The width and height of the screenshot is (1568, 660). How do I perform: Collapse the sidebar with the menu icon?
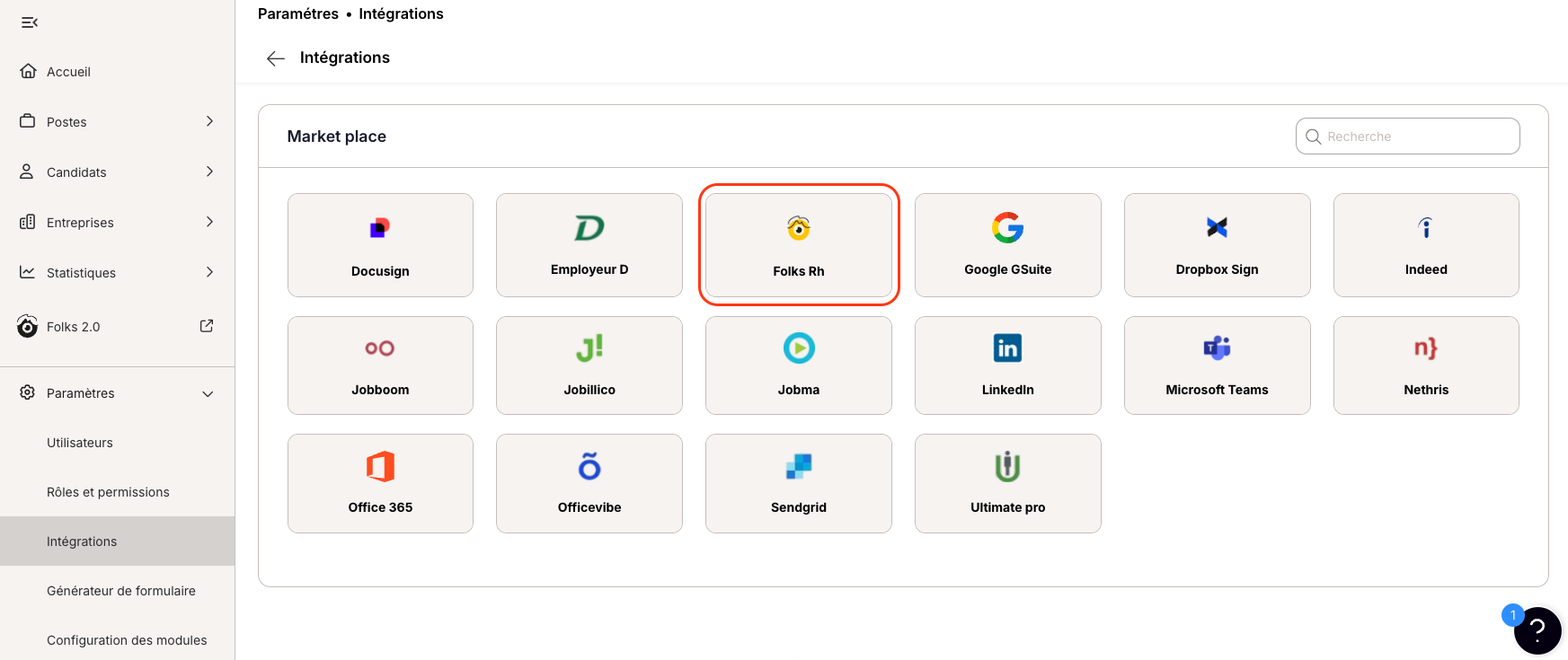30,22
